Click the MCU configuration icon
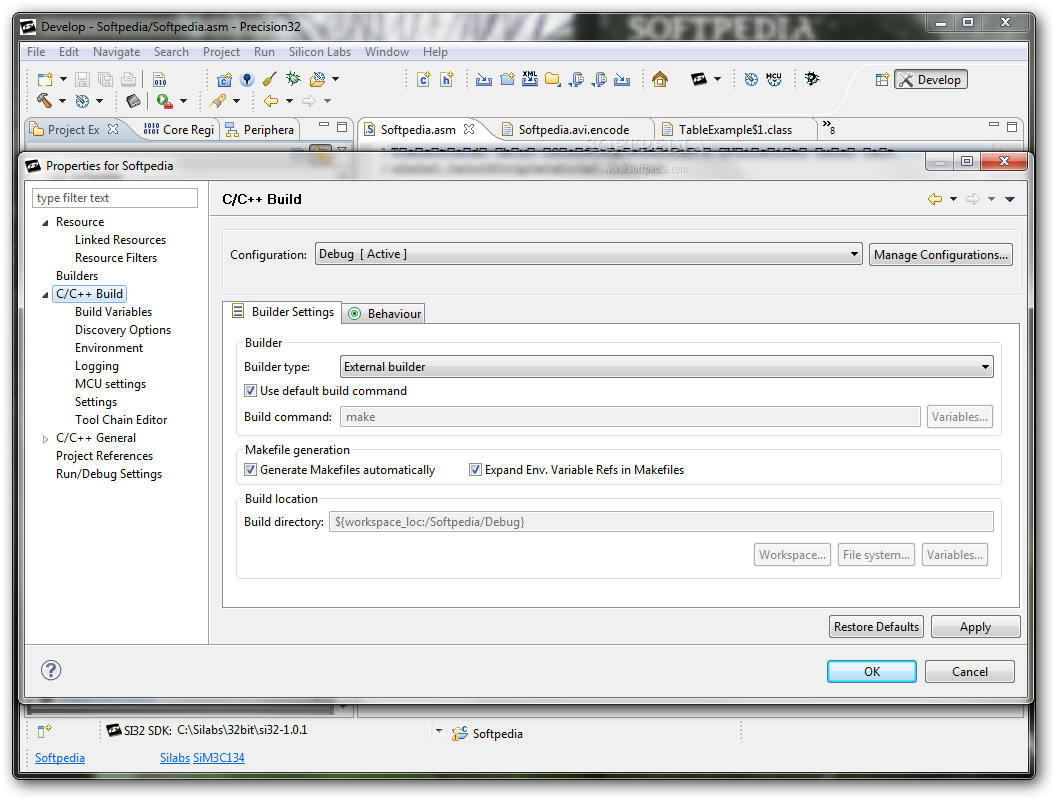The height and width of the screenshot is (800, 1056). [774, 79]
